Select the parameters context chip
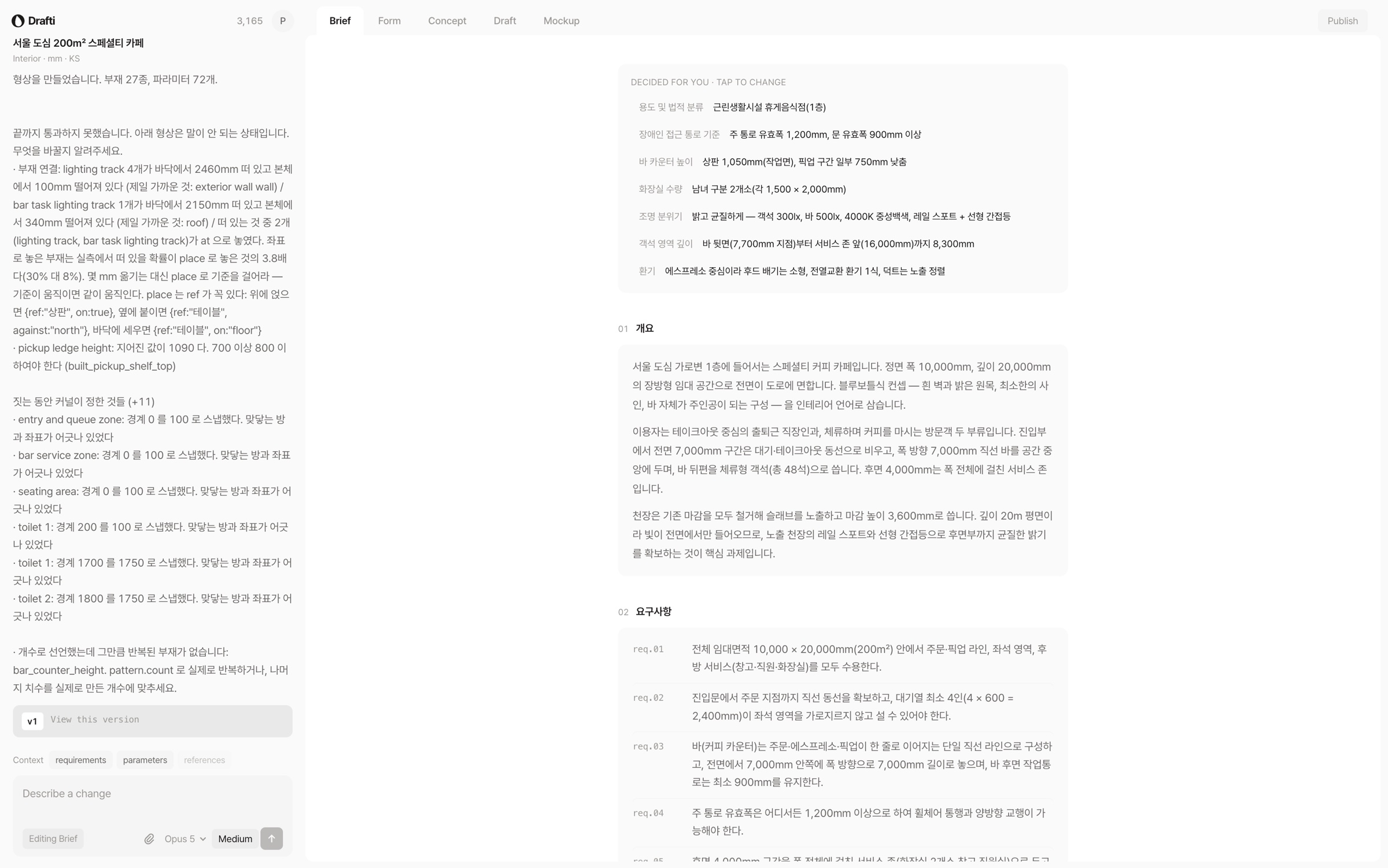1388x868 pixels. 145,760
